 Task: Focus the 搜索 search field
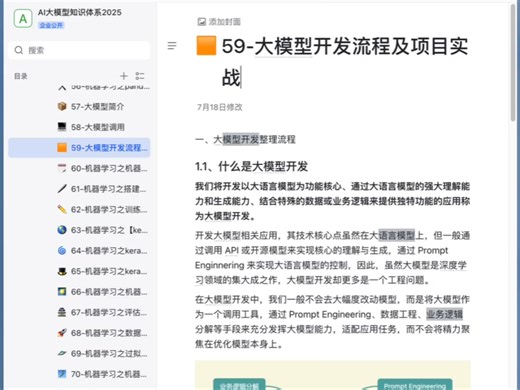(79, 50)
